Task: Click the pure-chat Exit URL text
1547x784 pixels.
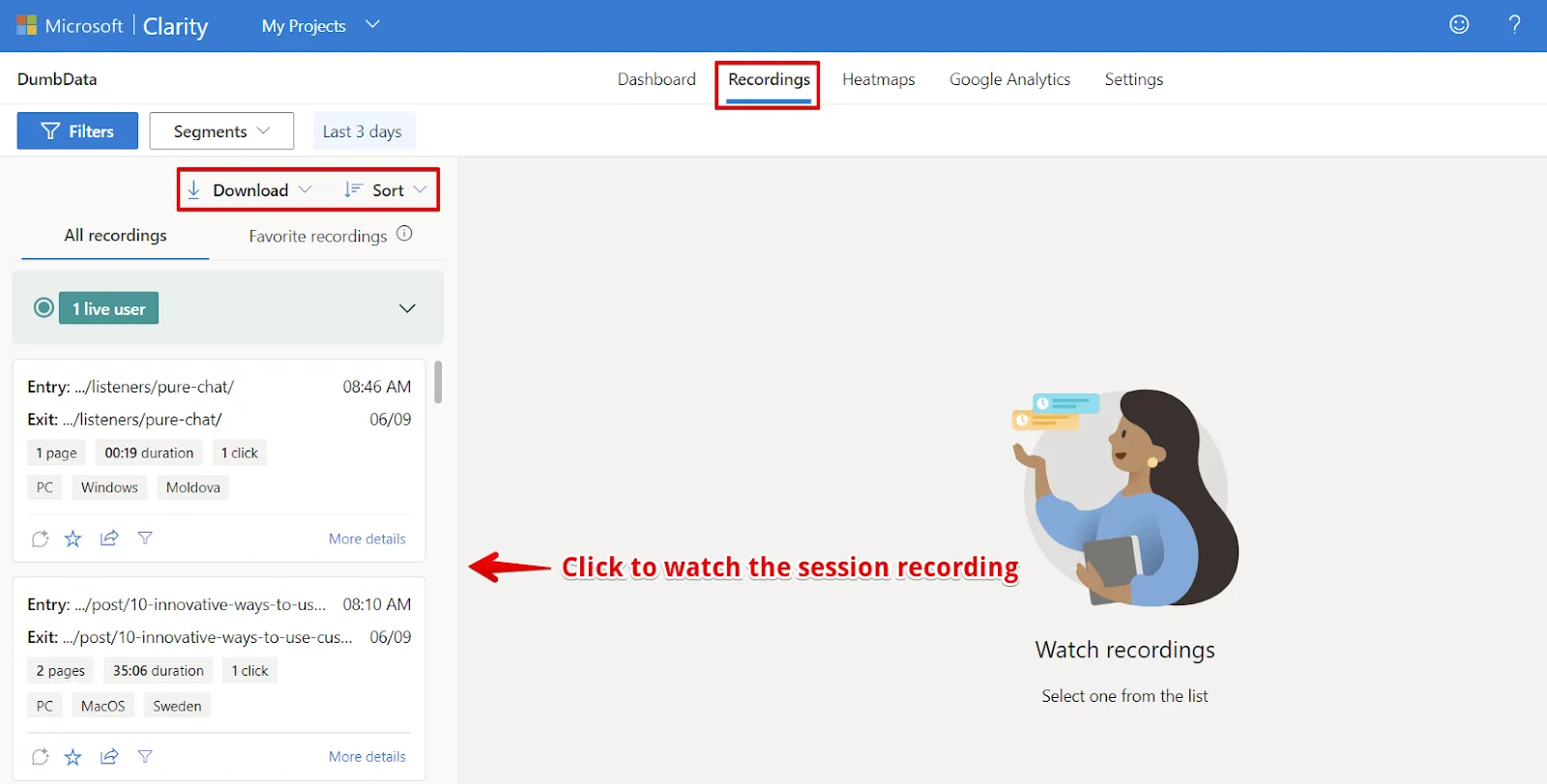Action: point(142,420)
